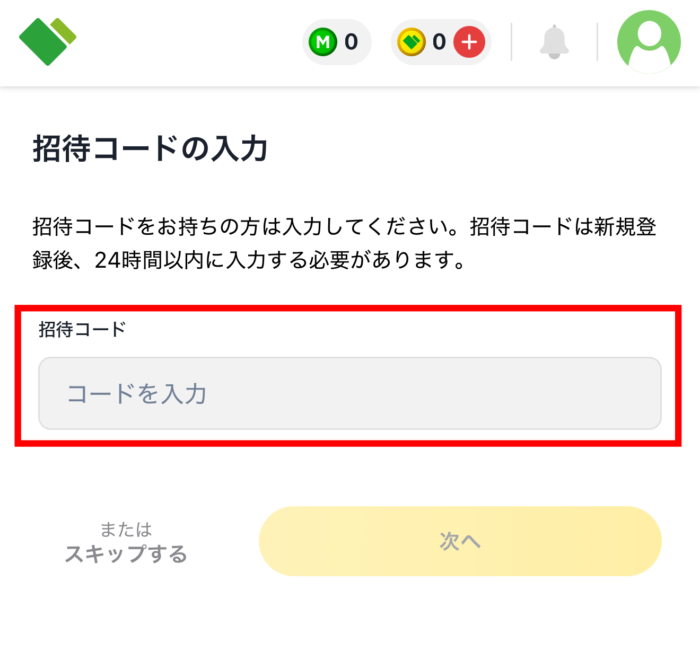The height and width of the screenshot is (652, 700).
Task: Click the empty header area beside the logo
Action: (x=190, y=42)
